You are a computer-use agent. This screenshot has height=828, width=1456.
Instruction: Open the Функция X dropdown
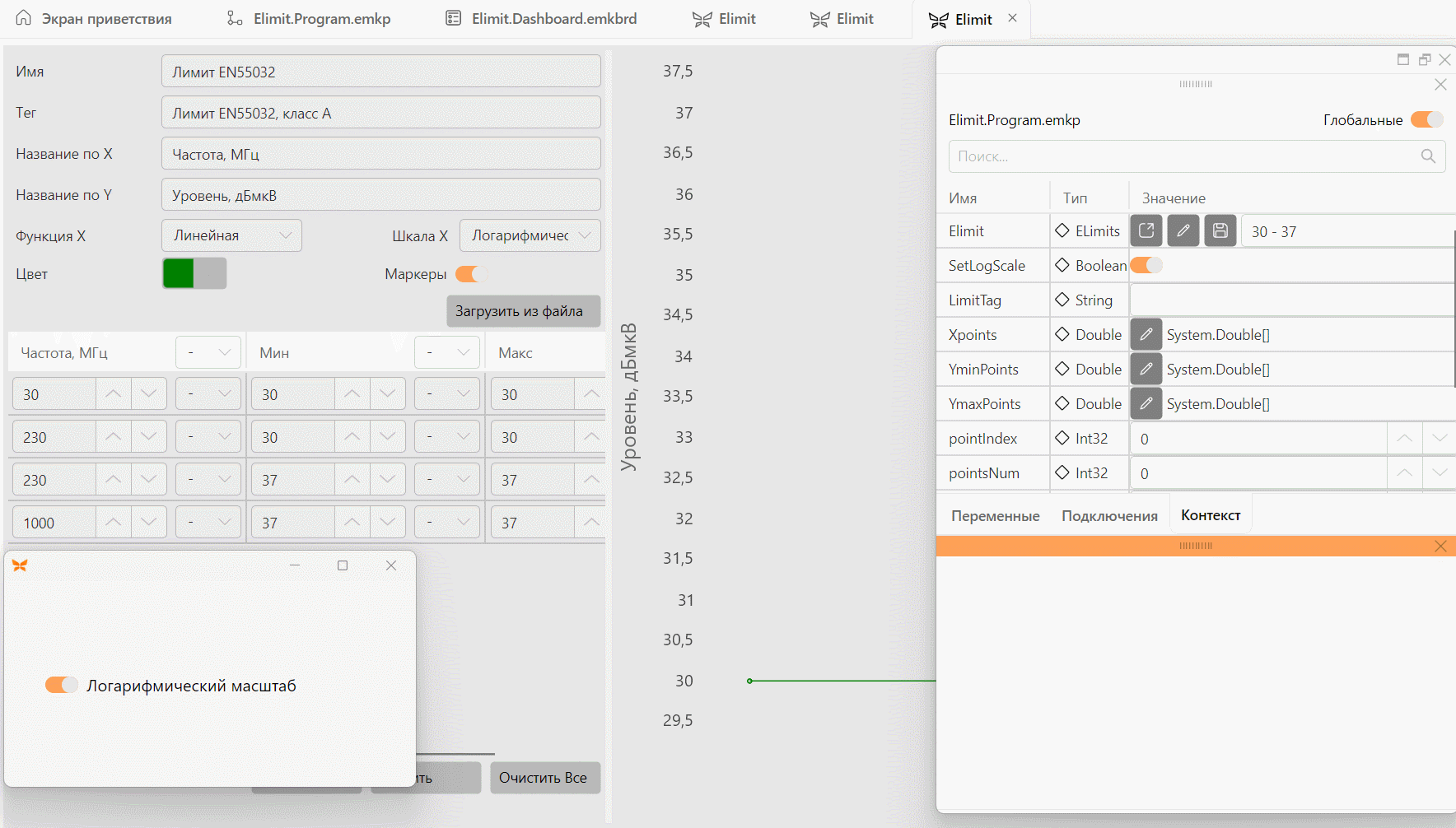[231, 235]
